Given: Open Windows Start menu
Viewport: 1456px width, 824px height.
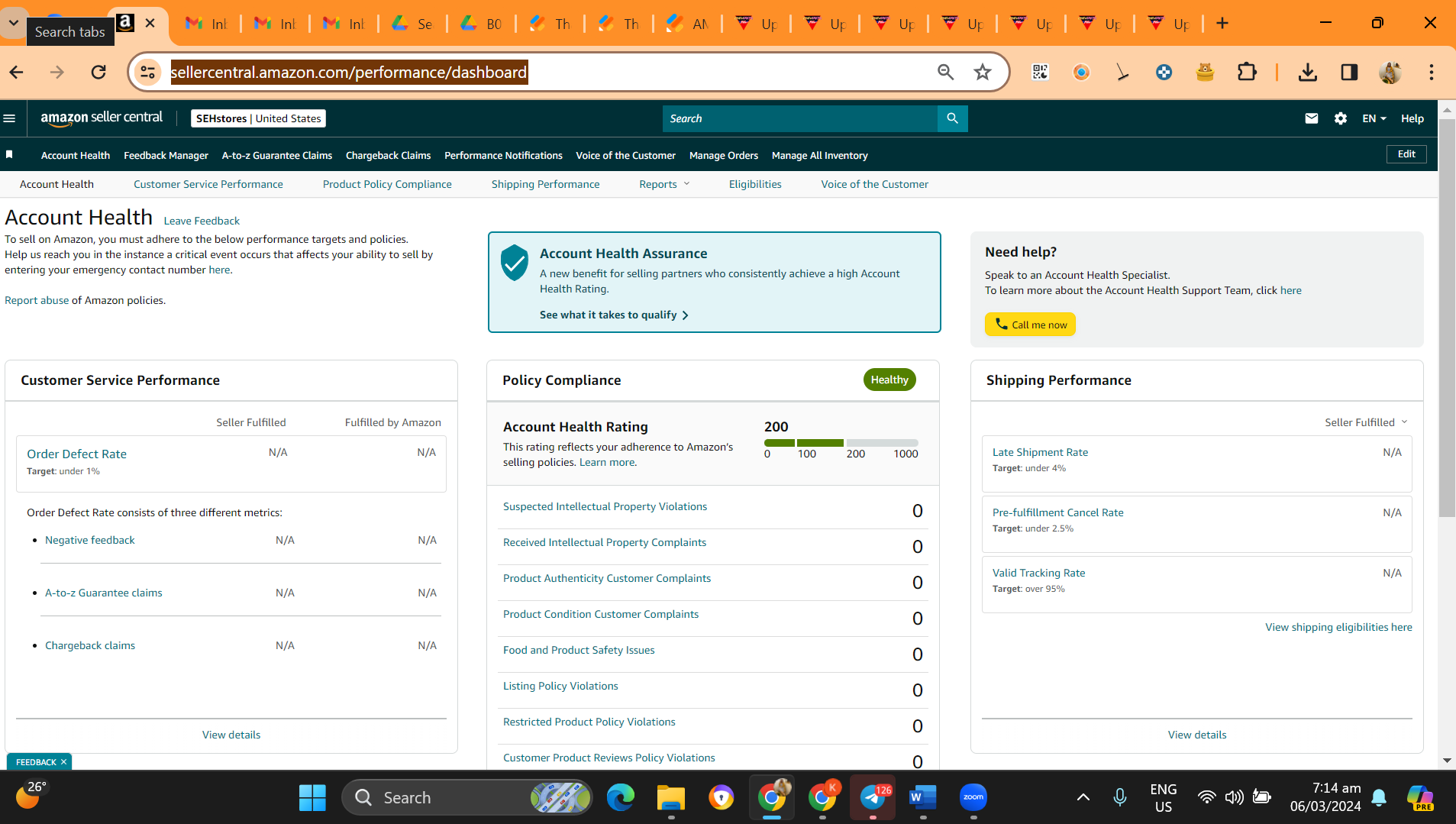Looking at the screenshot, I should click(312, 798).
